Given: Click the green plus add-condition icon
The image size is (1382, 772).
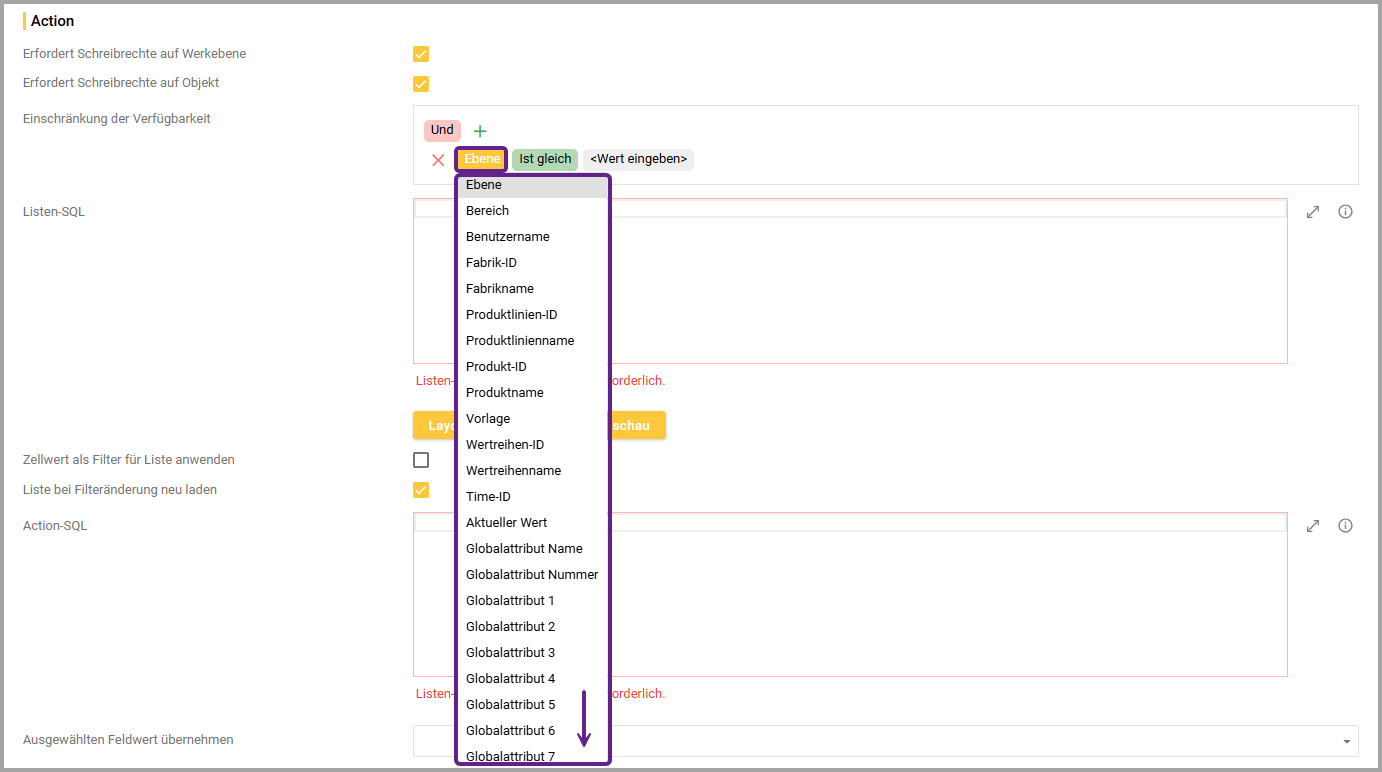Looking at the screenshot, I should [480, 131].
